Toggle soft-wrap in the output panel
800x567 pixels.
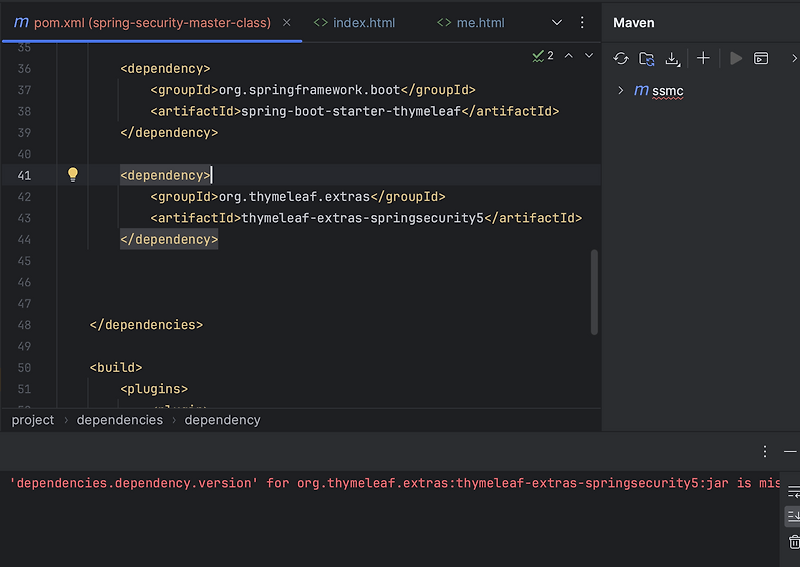click(x=794, y=491)
